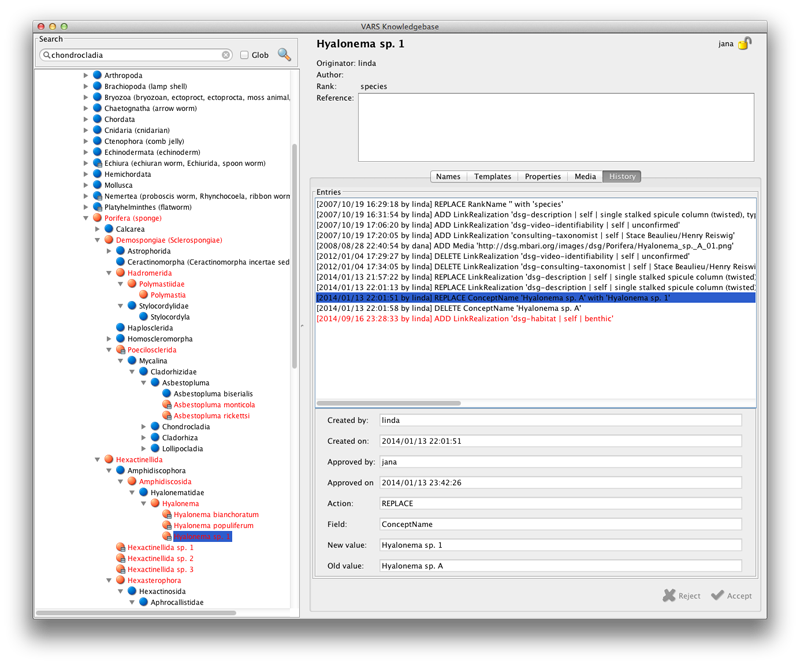Viewport: 800px width, 665px height.
Task: Select the History tab
Action: 622,176
